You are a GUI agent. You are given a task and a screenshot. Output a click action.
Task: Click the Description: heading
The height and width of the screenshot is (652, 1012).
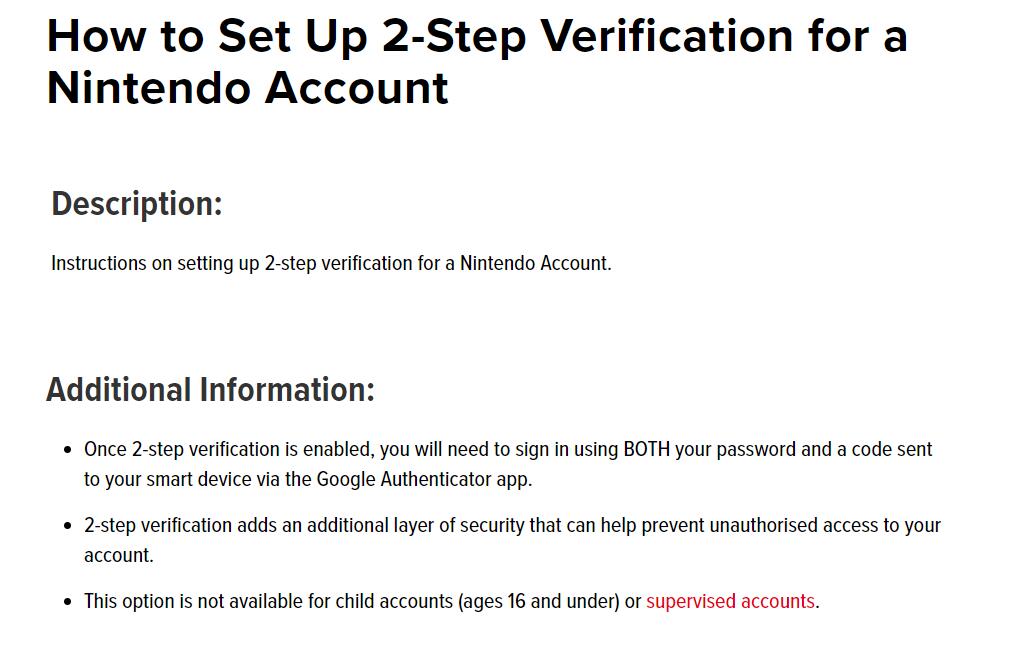click(137, 204)
